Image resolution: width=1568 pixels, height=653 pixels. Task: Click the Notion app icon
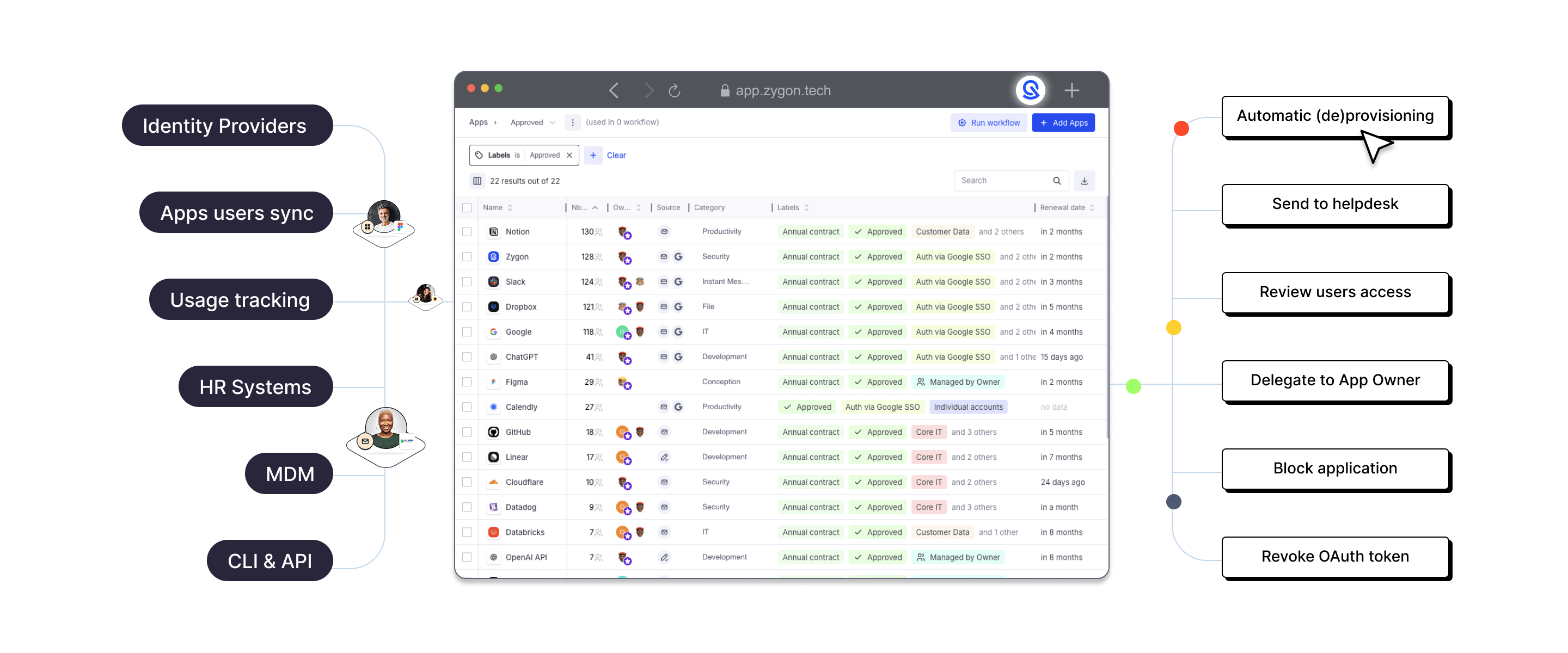coord(494,232)
